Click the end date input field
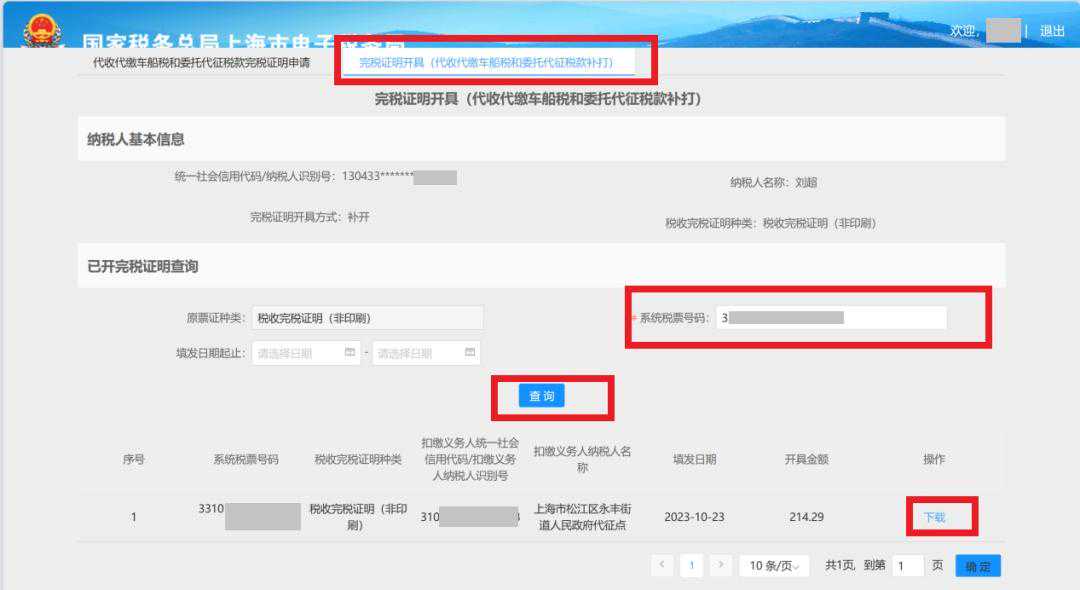 (417, 353)
